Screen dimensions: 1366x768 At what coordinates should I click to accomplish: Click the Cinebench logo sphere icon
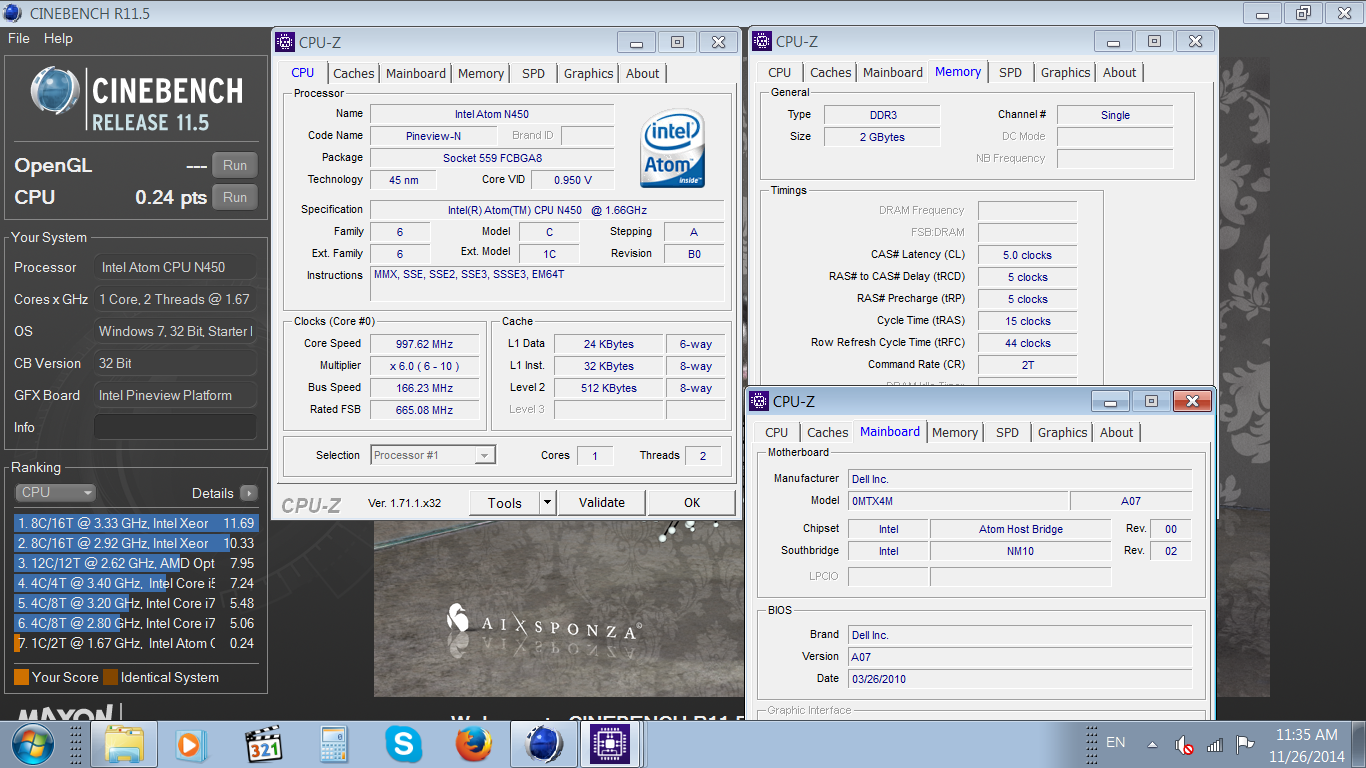click(x=55, y=93)
